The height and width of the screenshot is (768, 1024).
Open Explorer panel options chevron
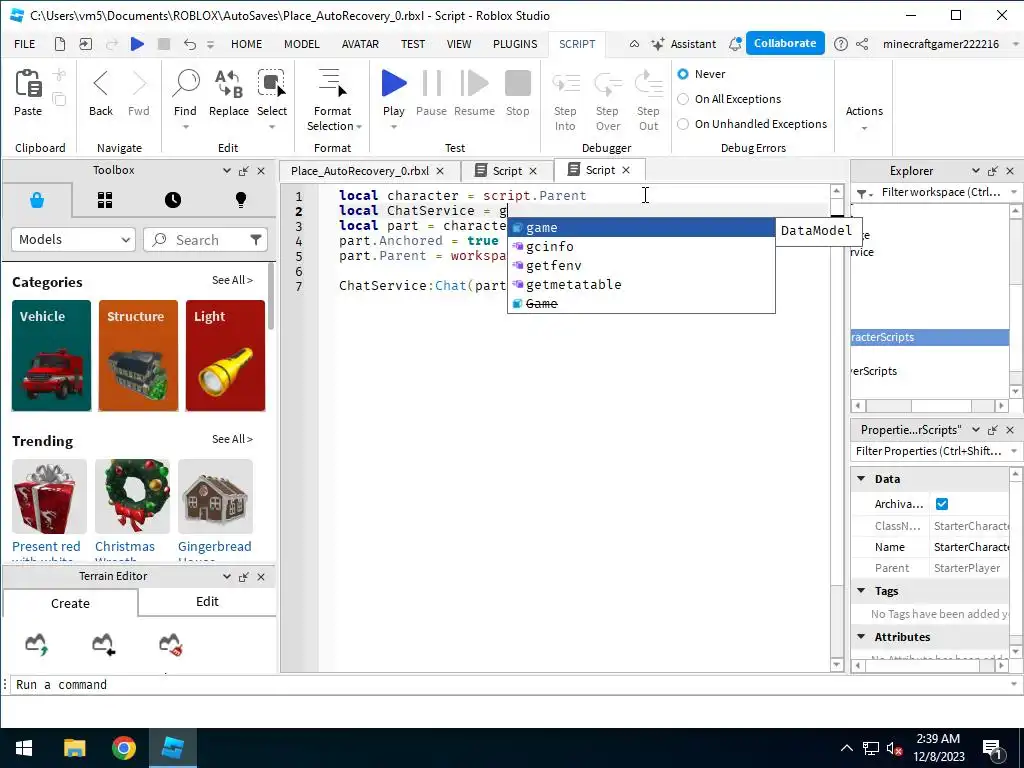point(976,170)
